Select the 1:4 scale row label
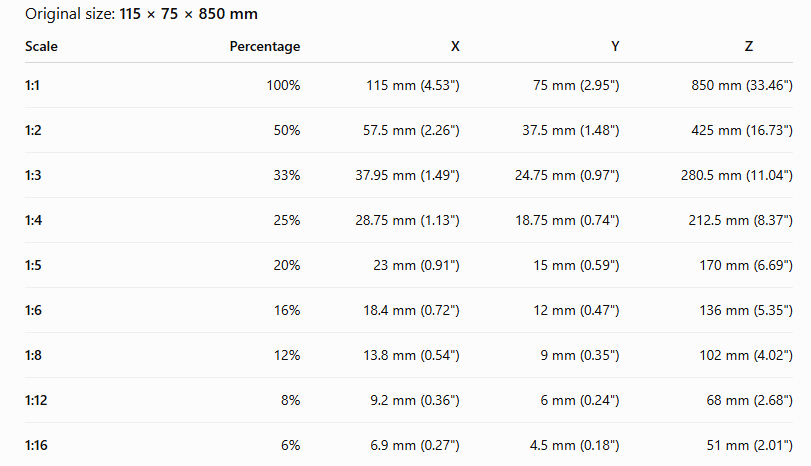811x466 pixels. point(33,220)
